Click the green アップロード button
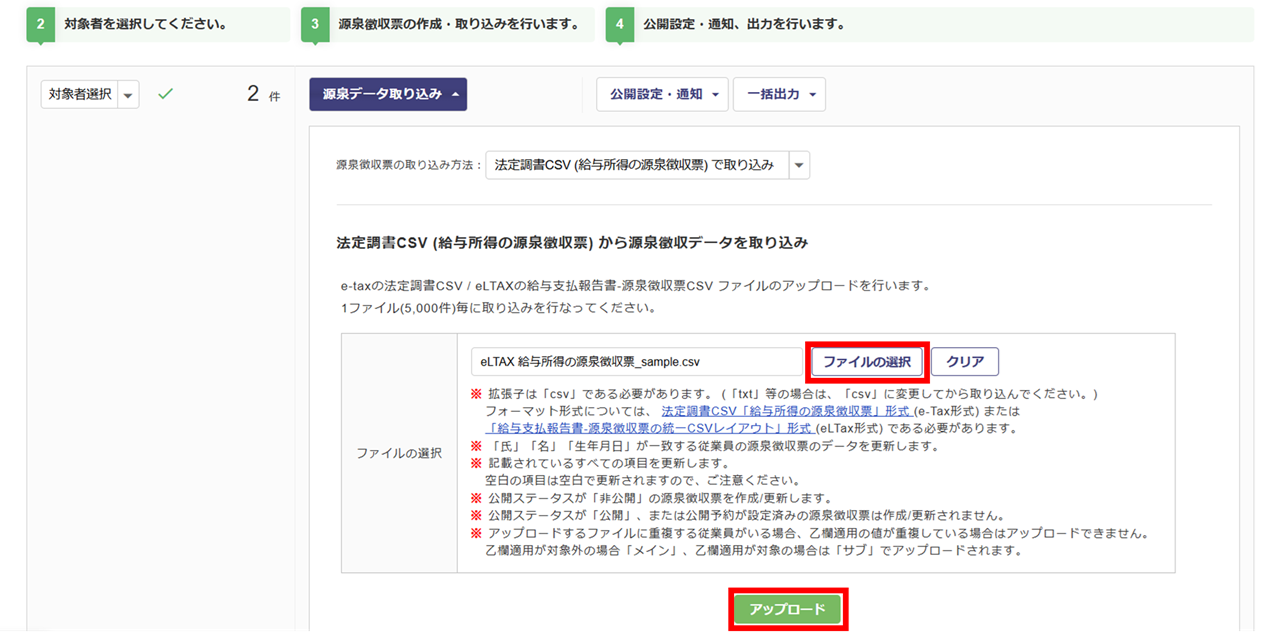Viewport: 1280px width, 640px height. (788, 609)
